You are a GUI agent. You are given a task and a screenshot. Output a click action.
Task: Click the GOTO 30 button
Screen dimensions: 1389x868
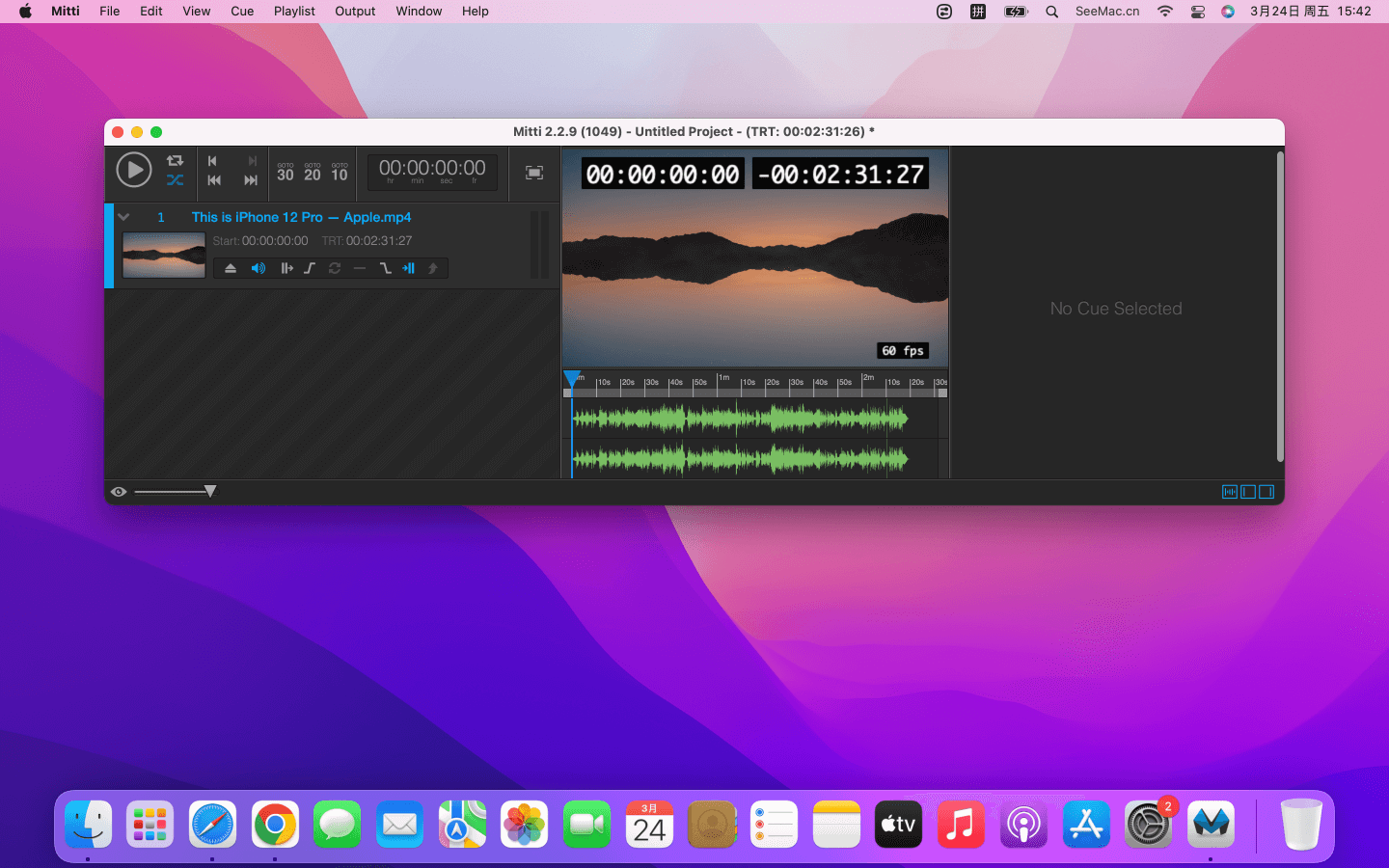click(286, 173)
